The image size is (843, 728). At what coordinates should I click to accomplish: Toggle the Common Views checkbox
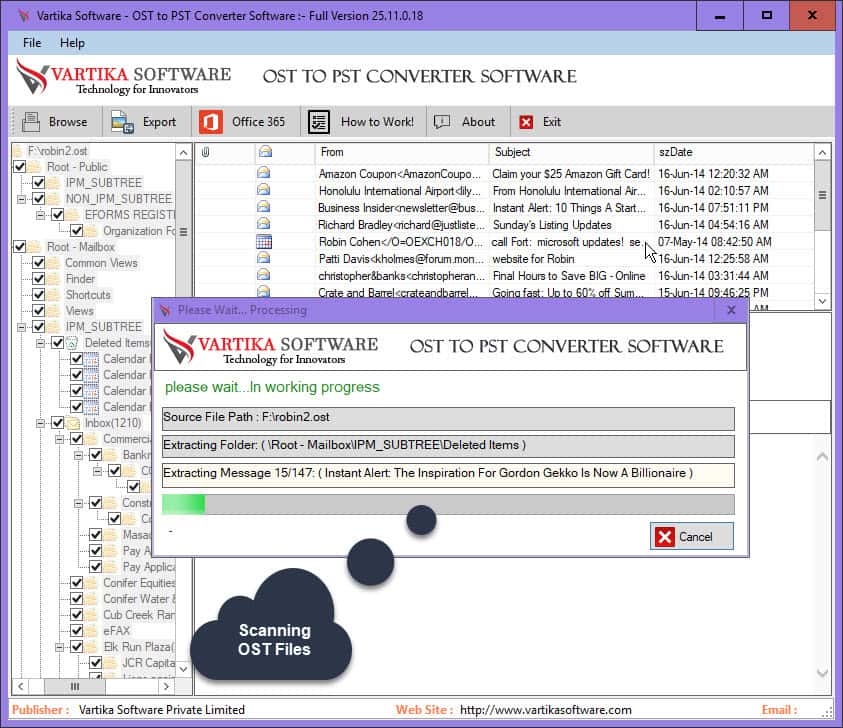pos(38,263)
